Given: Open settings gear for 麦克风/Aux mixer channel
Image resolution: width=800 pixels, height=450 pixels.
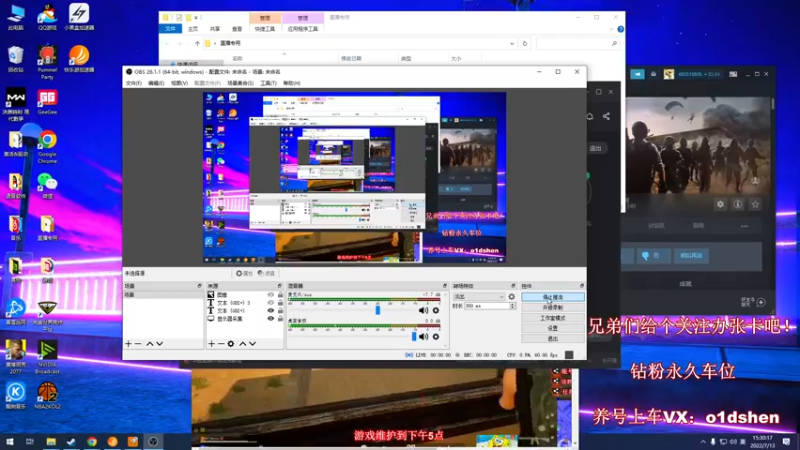Looking at the screenshot, I should [436, 310].
